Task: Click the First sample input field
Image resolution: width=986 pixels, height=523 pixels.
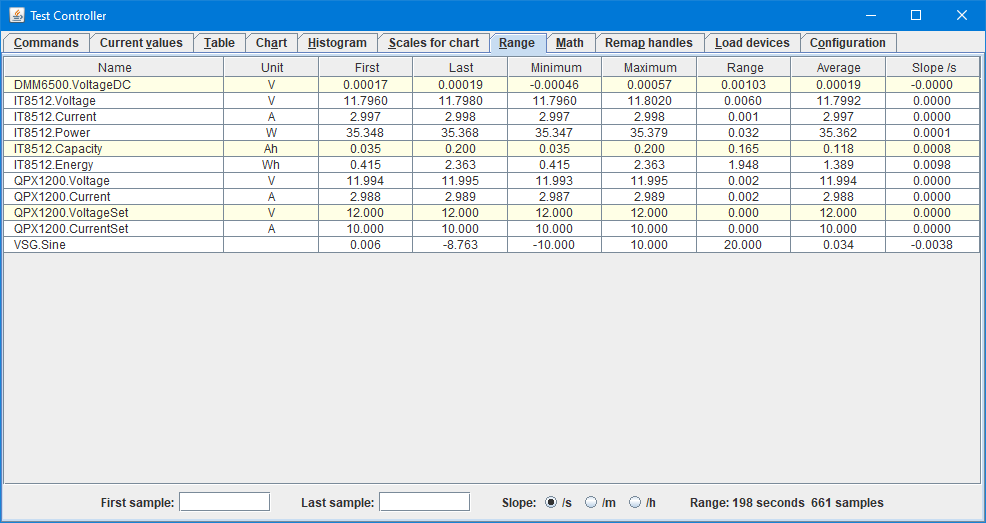Action: point(224,502)
